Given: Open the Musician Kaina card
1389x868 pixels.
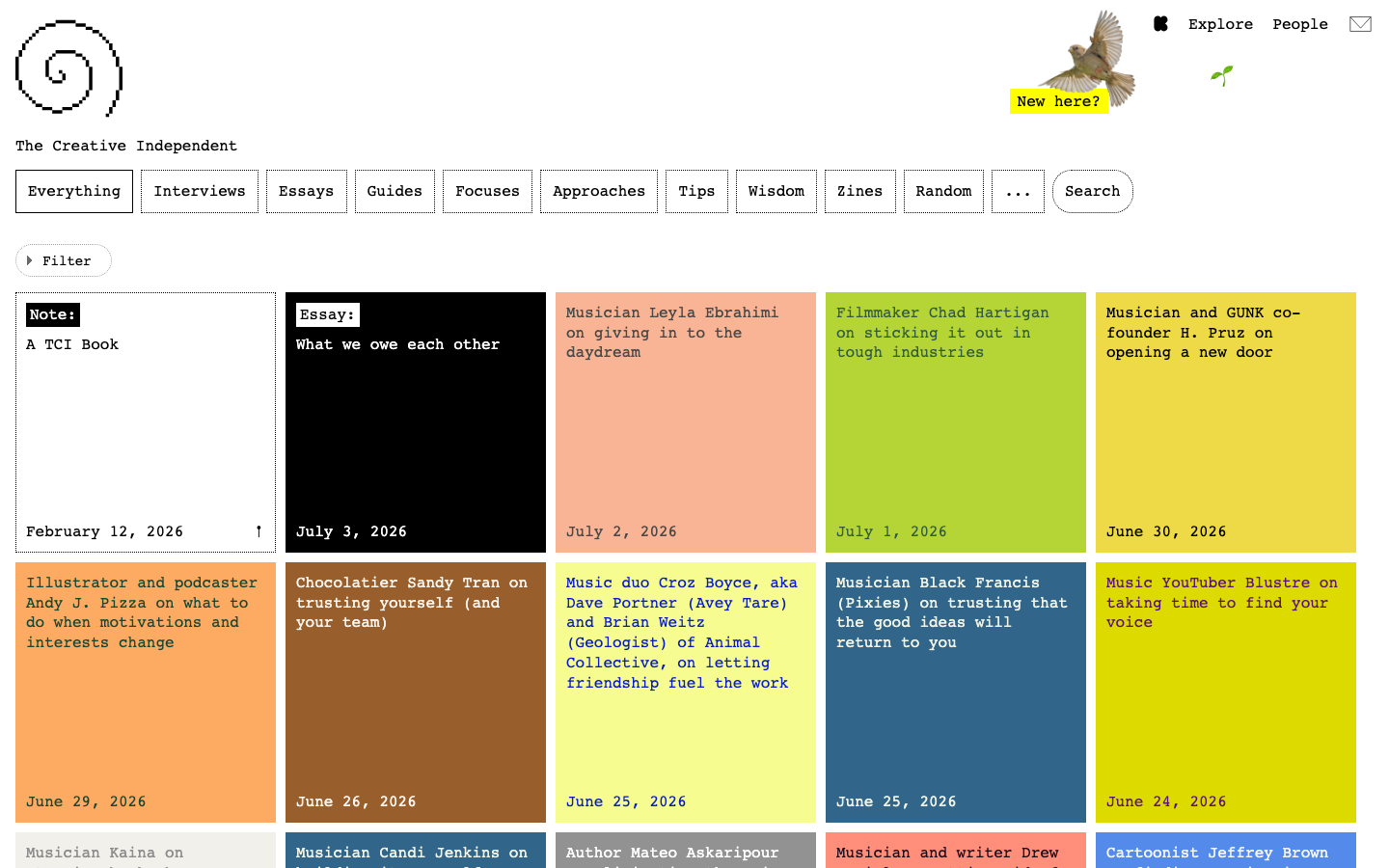Looking at the screenshot, I should pyautogui.click(x=146, y=851).
